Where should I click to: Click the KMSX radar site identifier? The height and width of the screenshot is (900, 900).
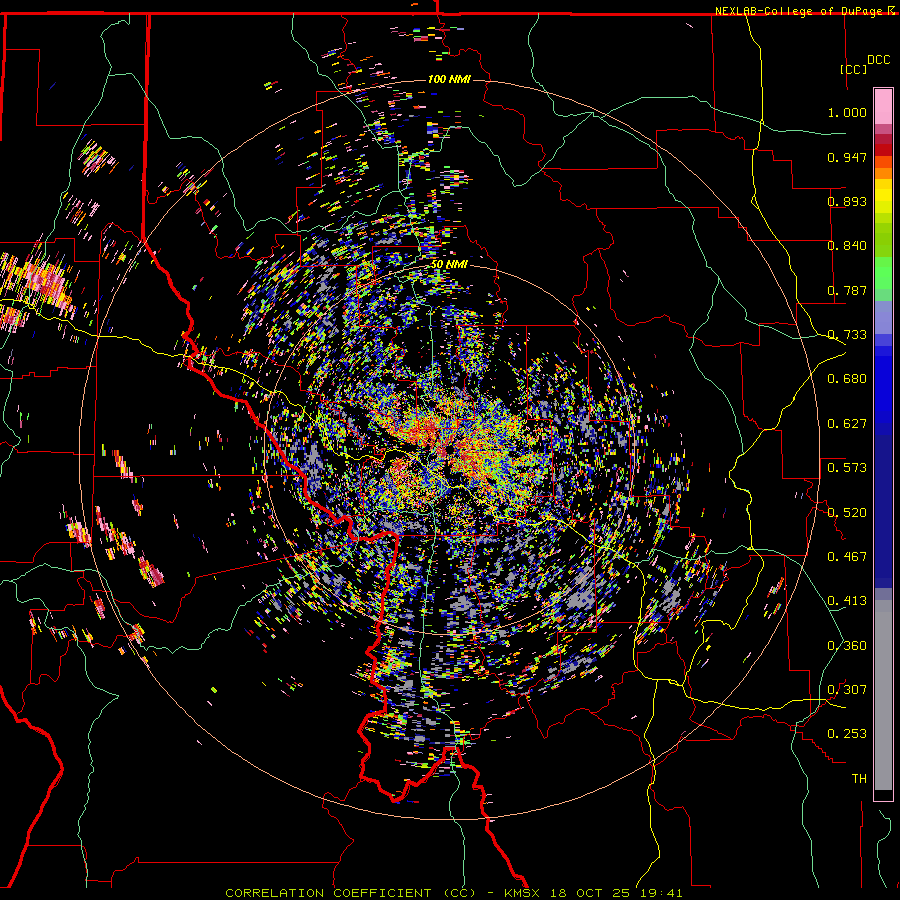[522, 893]
